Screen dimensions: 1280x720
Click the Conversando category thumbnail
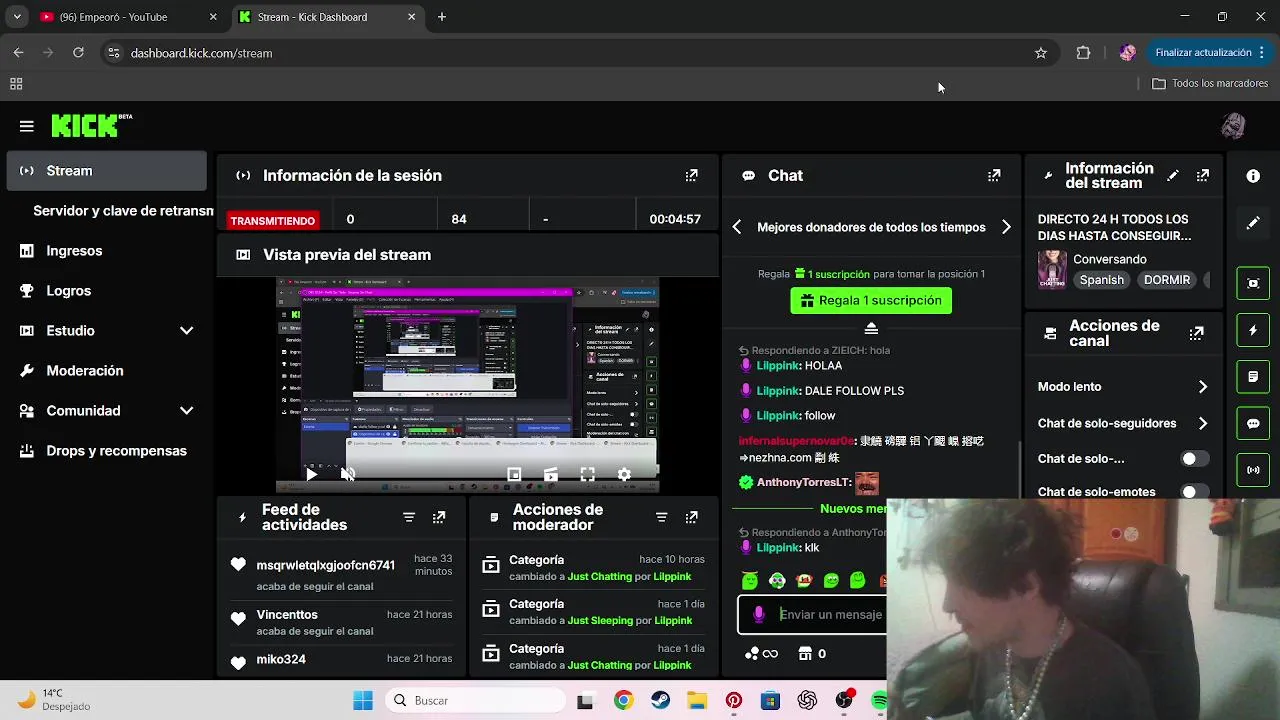tap(1051, 269)
